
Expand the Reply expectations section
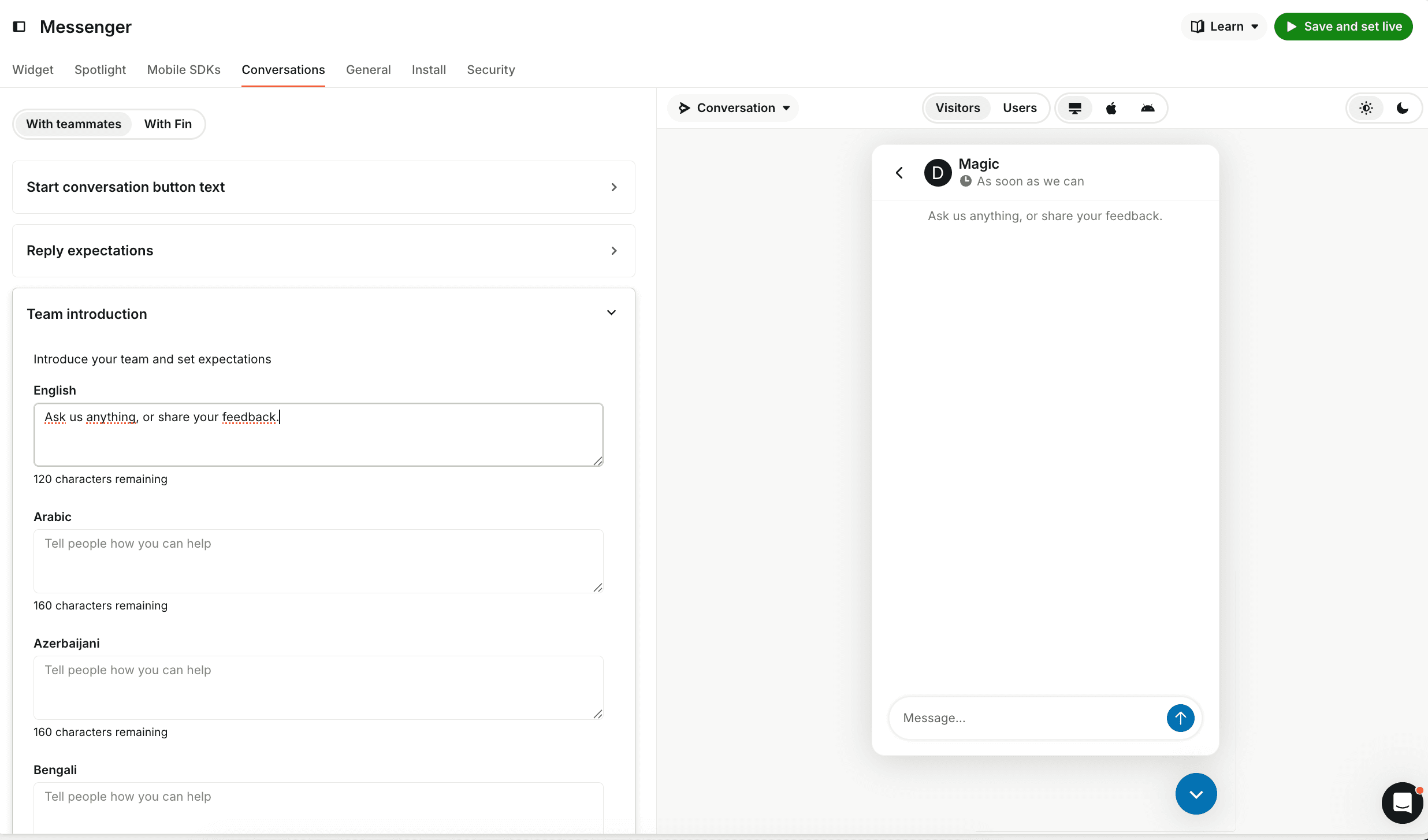point(323,251)
